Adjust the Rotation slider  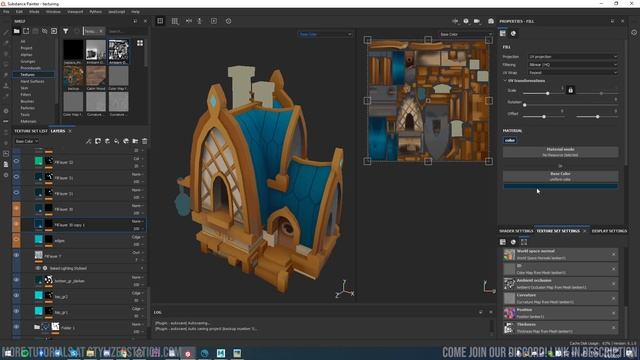coord(570,105)
